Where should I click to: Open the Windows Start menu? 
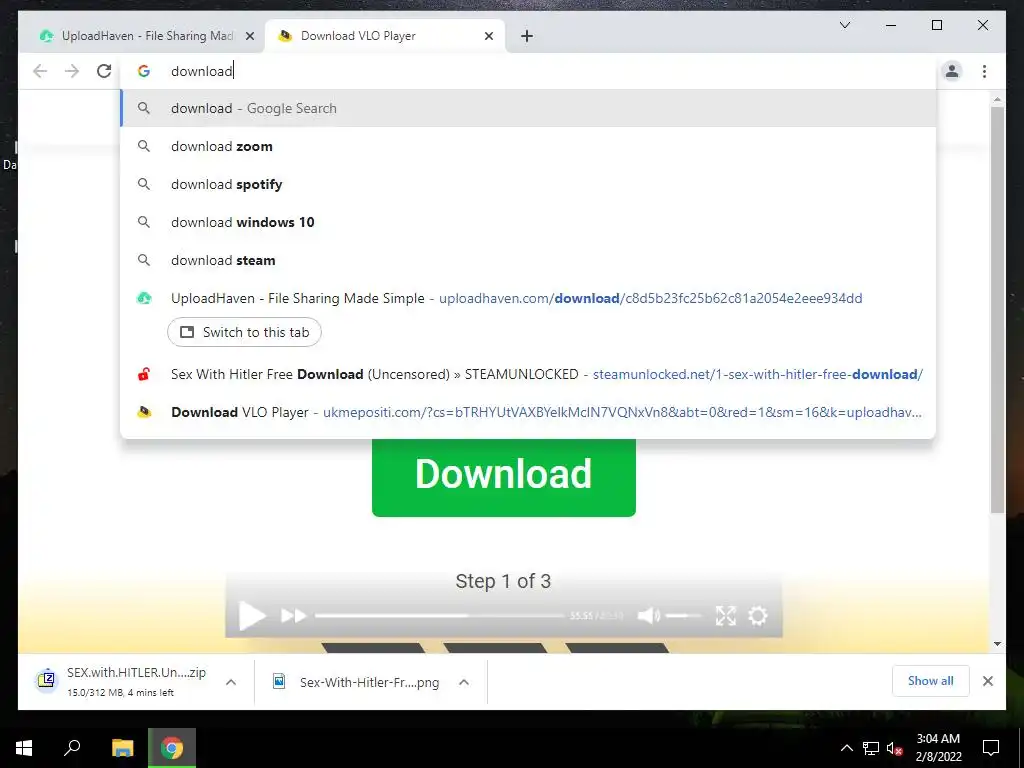click(x=24, y=748)
